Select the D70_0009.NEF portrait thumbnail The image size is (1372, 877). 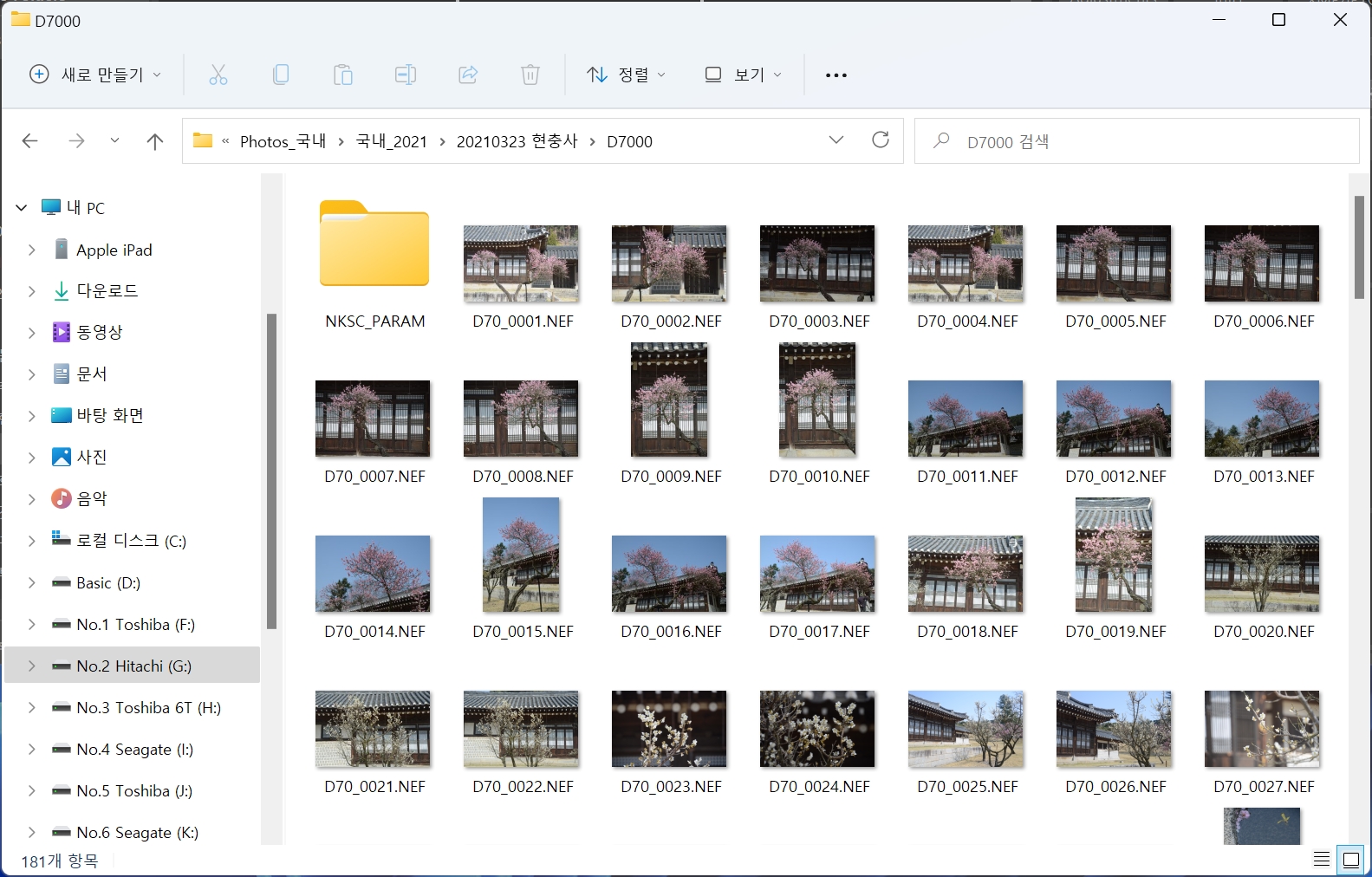[x=669, y=400]
